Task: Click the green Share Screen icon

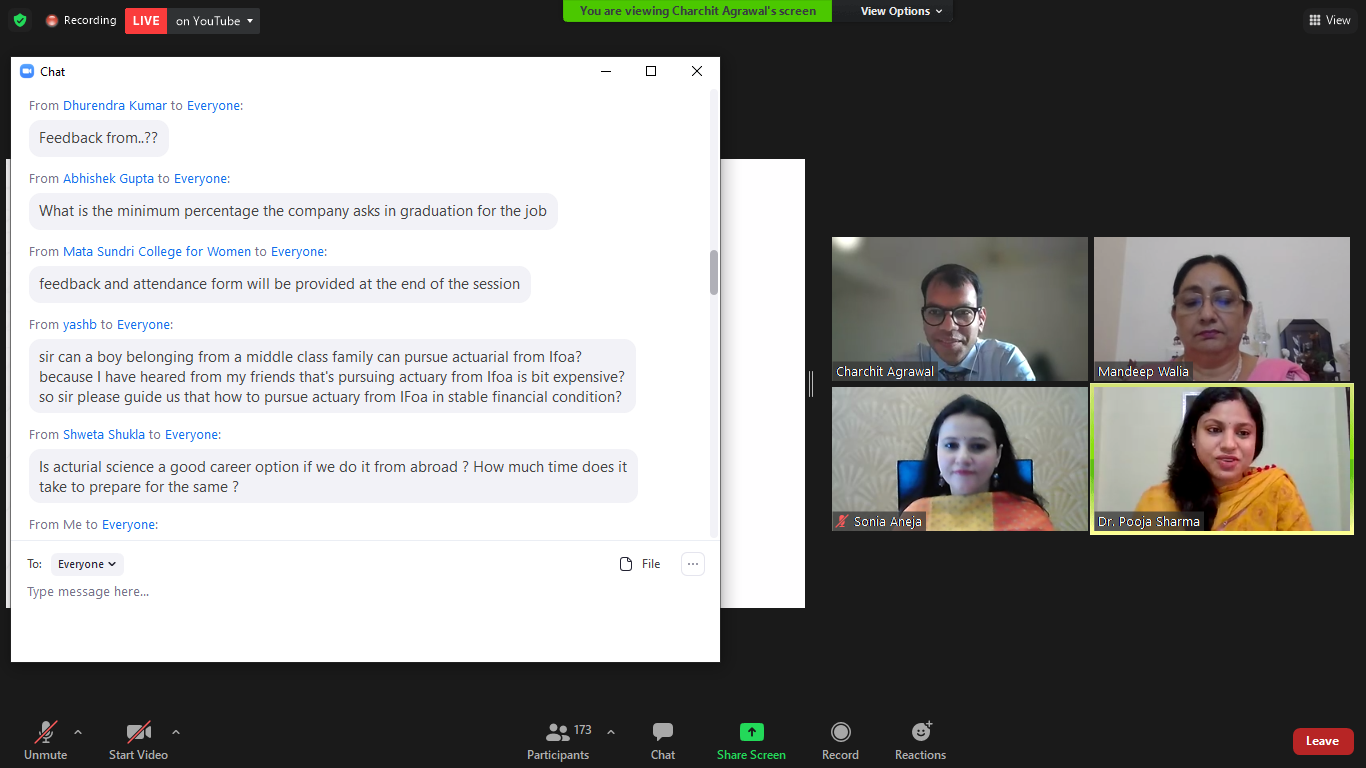Action: [x=751, y=733]
